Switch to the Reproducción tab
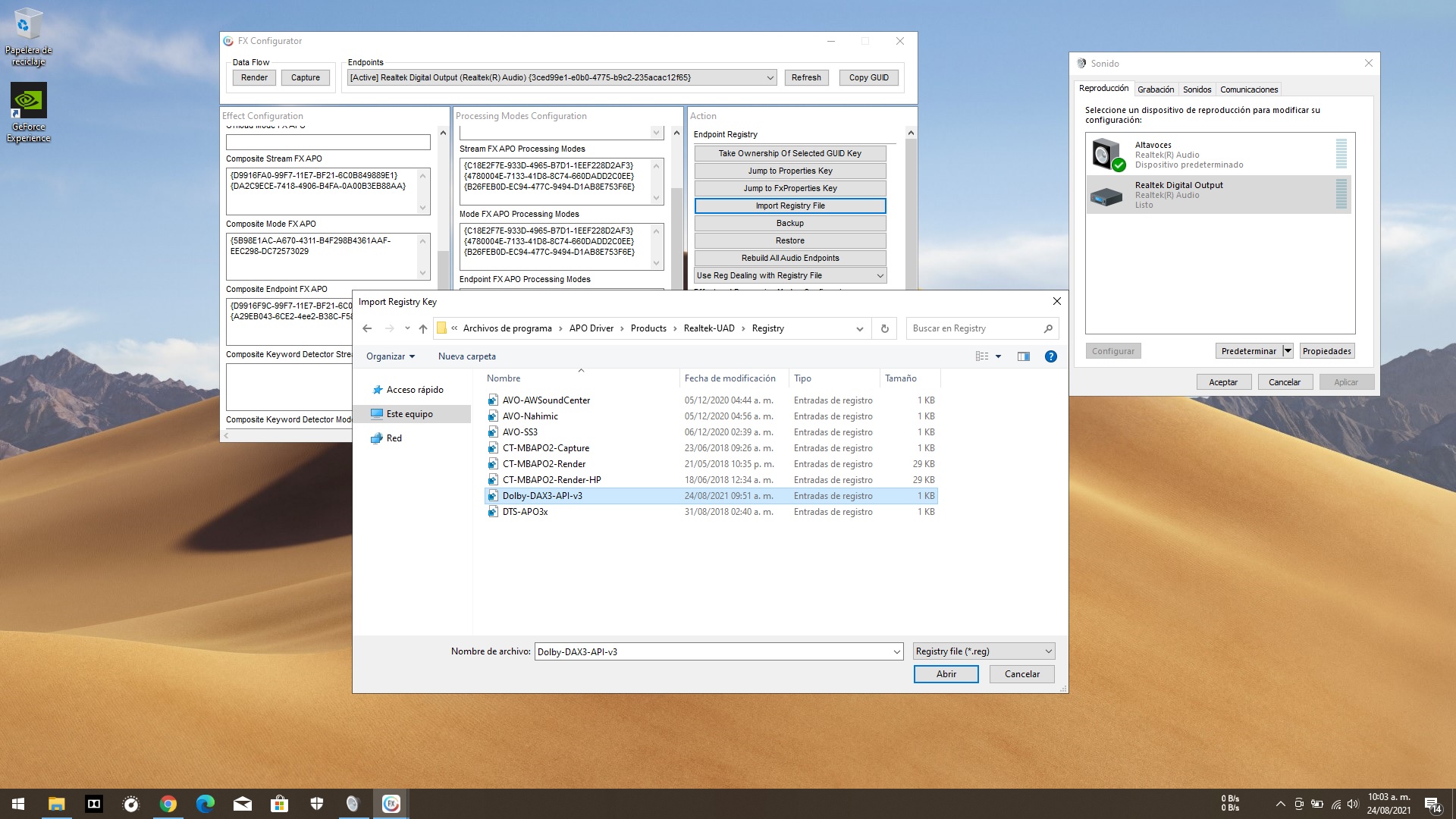 [1103, 89]
